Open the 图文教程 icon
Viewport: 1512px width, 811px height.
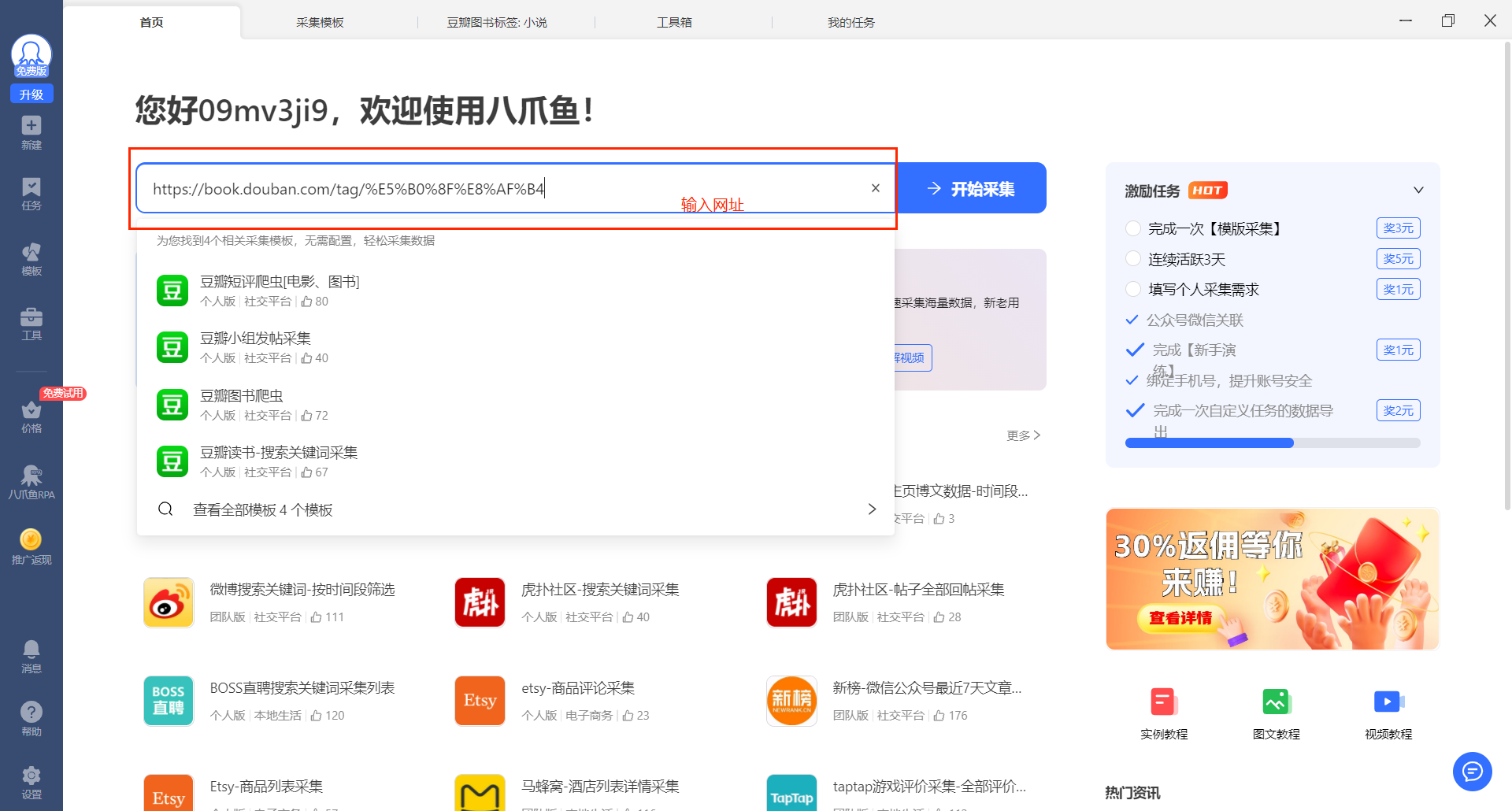click(1277, 702)
